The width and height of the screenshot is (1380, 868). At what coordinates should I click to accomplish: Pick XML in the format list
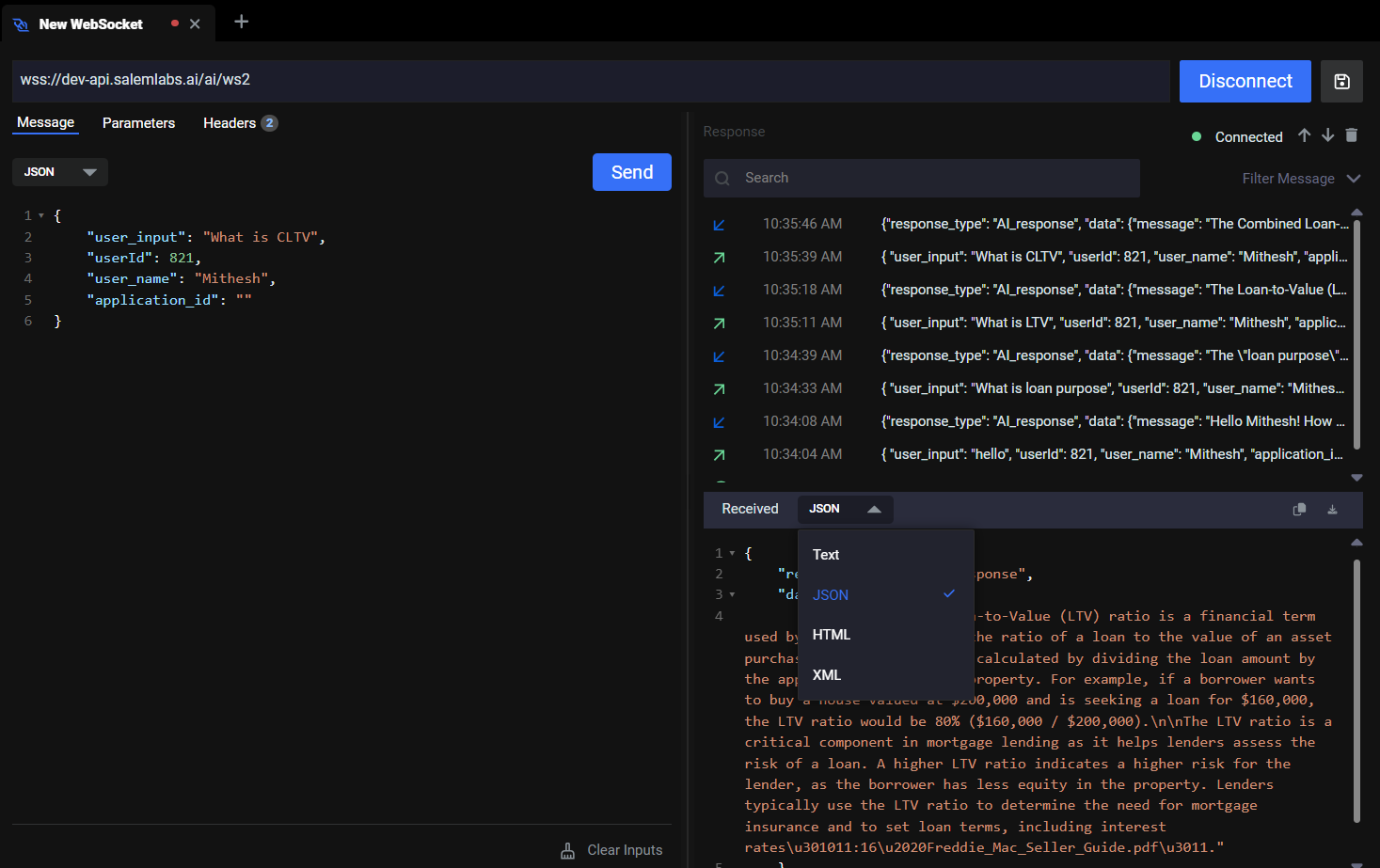[827, 675]
